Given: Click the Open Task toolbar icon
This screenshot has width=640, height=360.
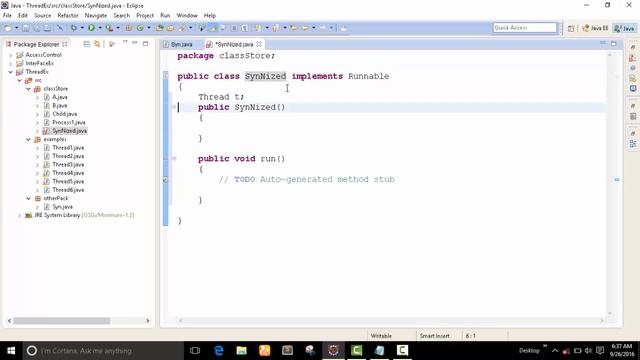Looking at the screenshot, I should [x=170, y=28].
